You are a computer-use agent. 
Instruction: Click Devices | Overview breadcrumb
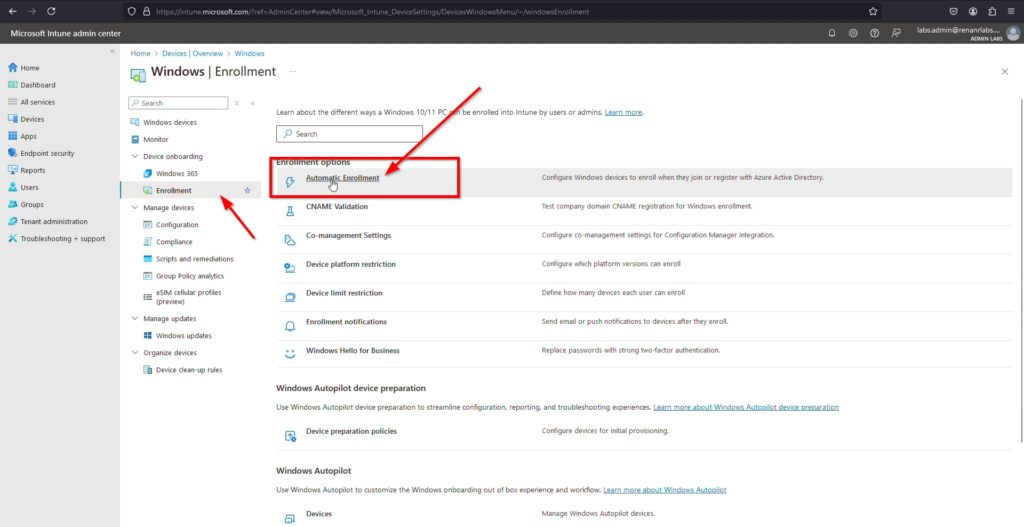[193, 54]
